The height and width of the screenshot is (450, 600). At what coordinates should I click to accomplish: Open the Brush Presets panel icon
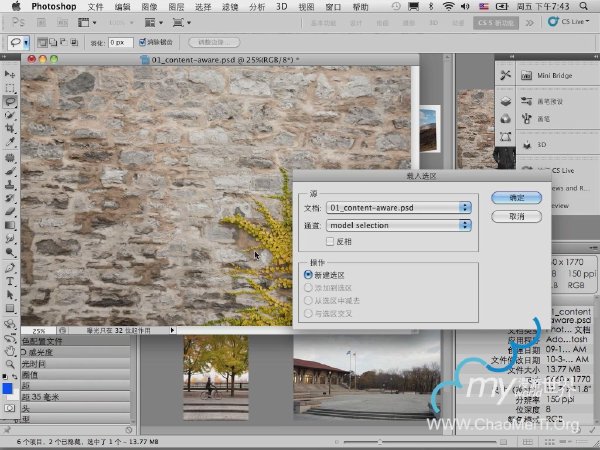pos(527,101)
